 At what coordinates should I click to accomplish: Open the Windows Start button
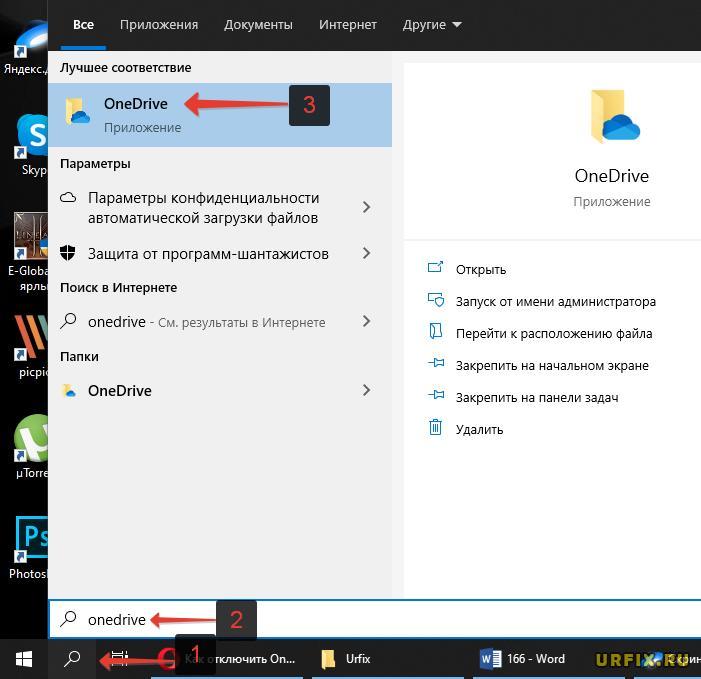click(x=24, y=659)
